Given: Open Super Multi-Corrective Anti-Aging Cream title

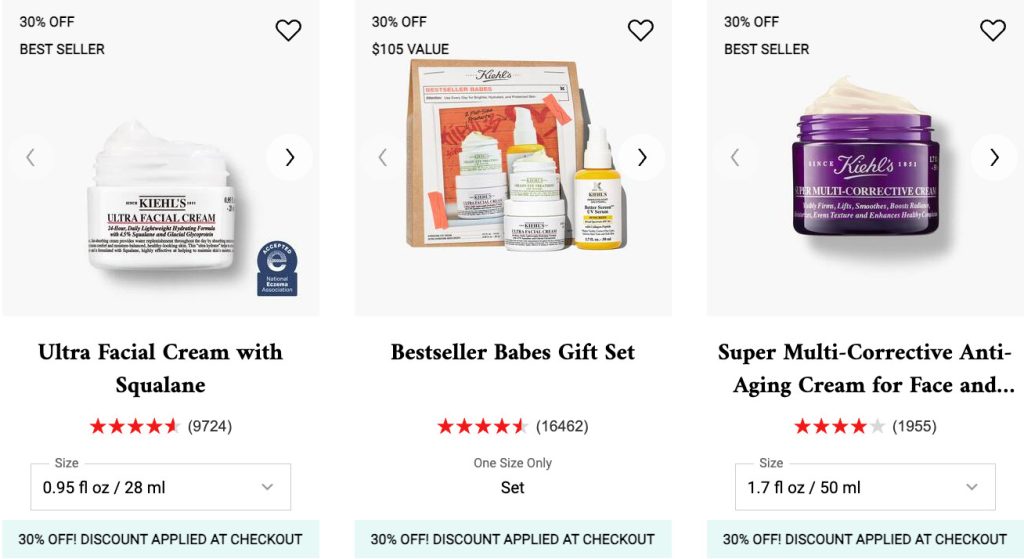Looking at the screenshot, I should pyautogui.click(x=865, y=368).
